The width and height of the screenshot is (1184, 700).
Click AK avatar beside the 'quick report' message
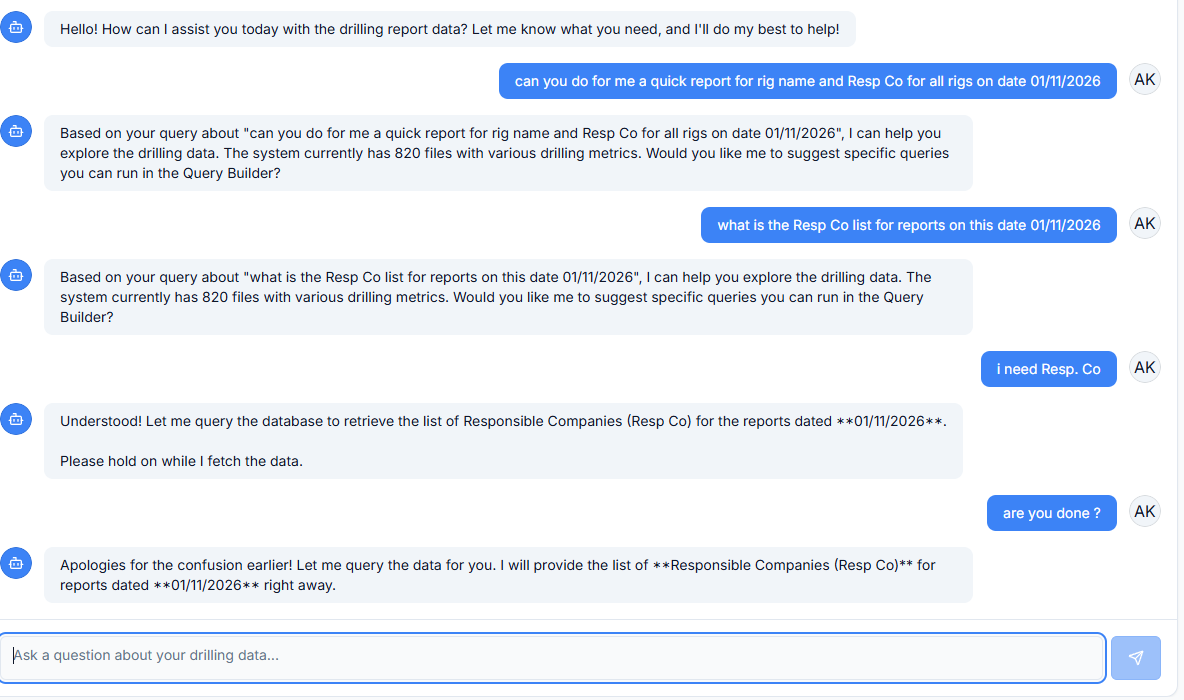click(1145, 80)
